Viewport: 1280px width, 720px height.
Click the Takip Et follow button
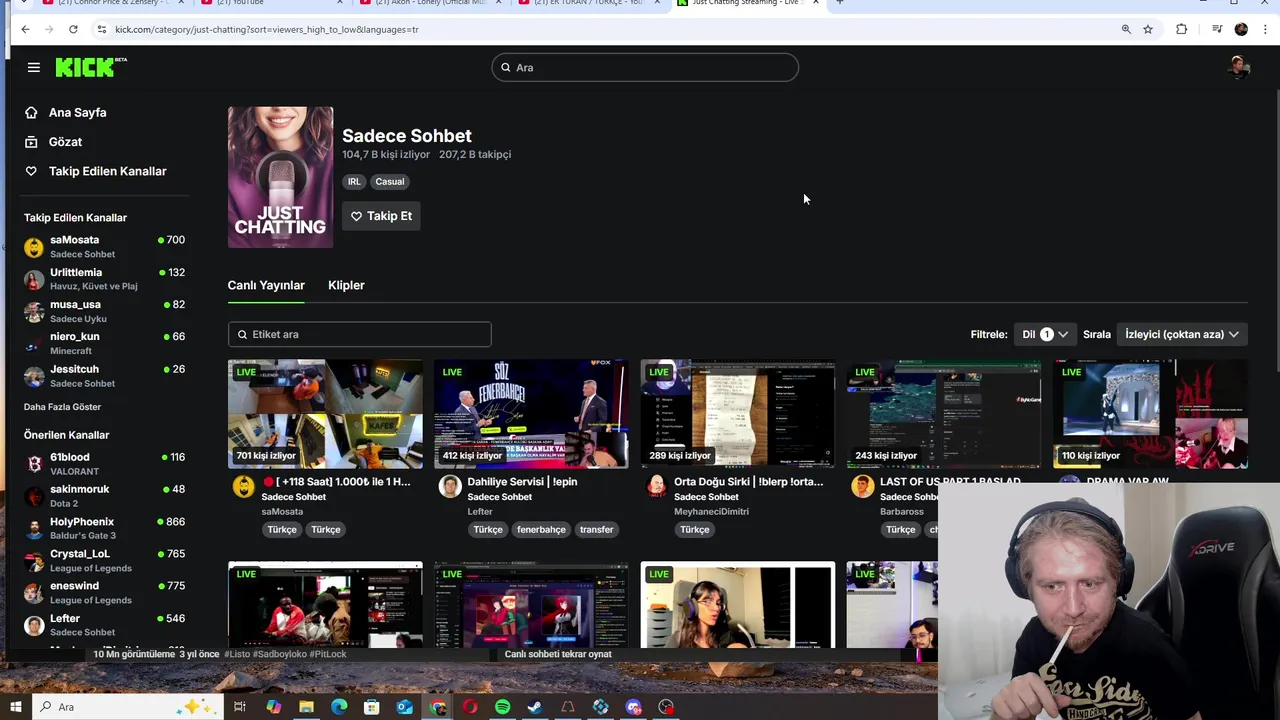(381, 216)
